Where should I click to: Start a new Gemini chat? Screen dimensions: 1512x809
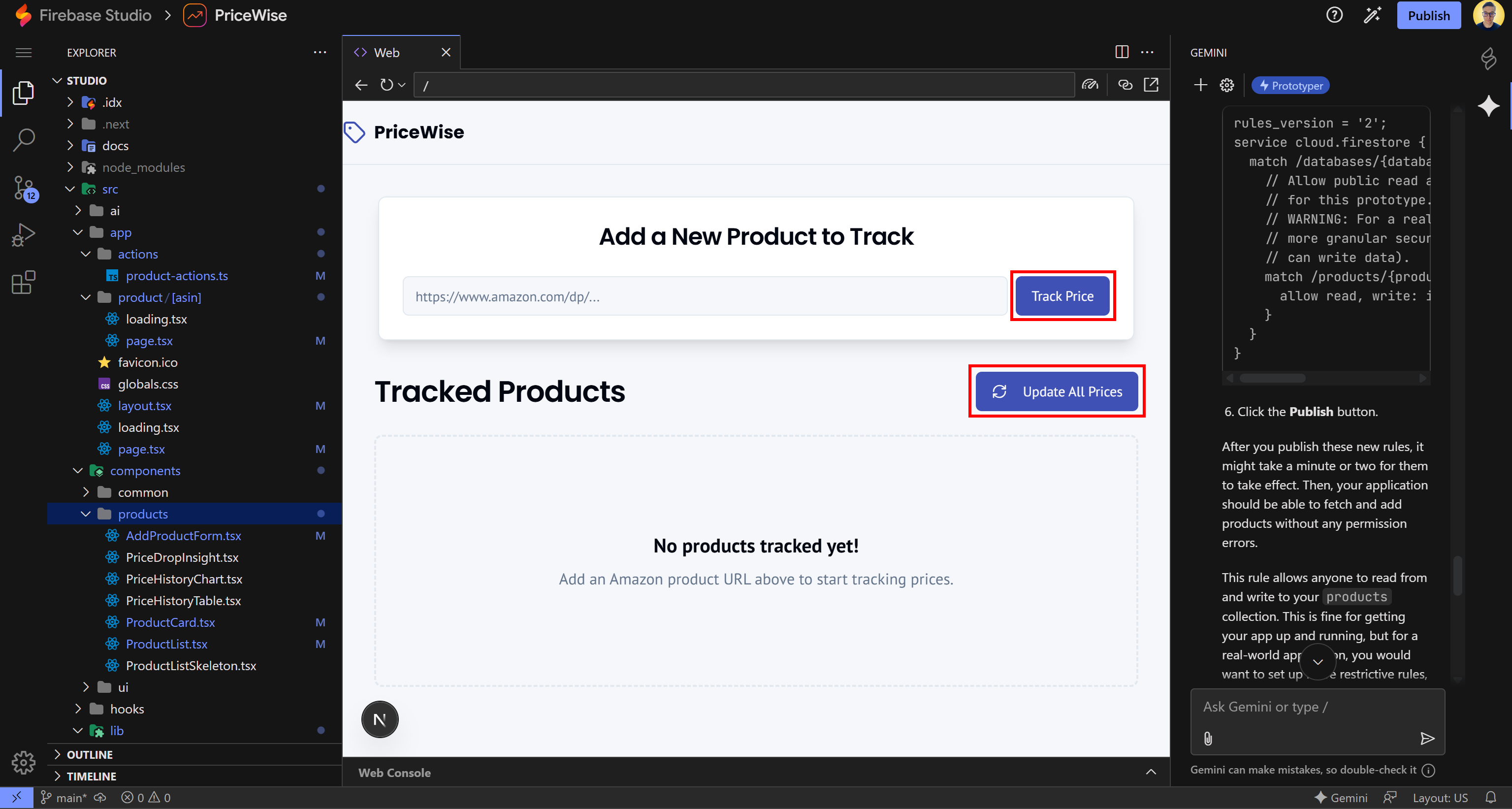tap(1201, 85)
